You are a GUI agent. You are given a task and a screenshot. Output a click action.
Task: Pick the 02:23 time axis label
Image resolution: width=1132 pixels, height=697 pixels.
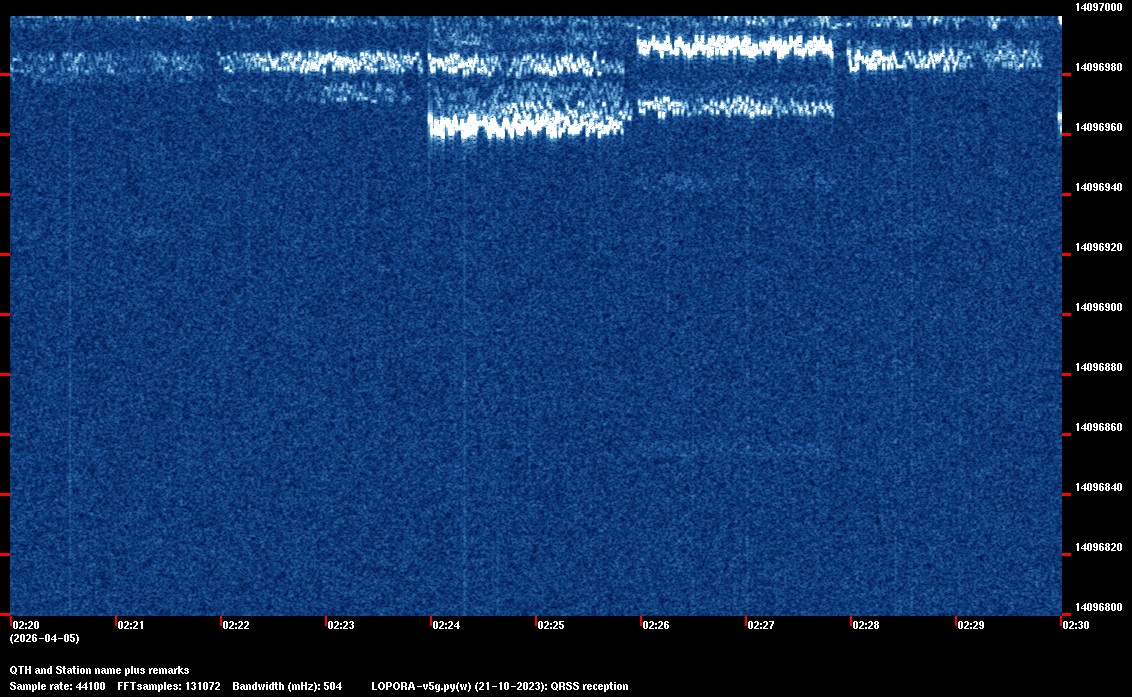tap(341, 625)
